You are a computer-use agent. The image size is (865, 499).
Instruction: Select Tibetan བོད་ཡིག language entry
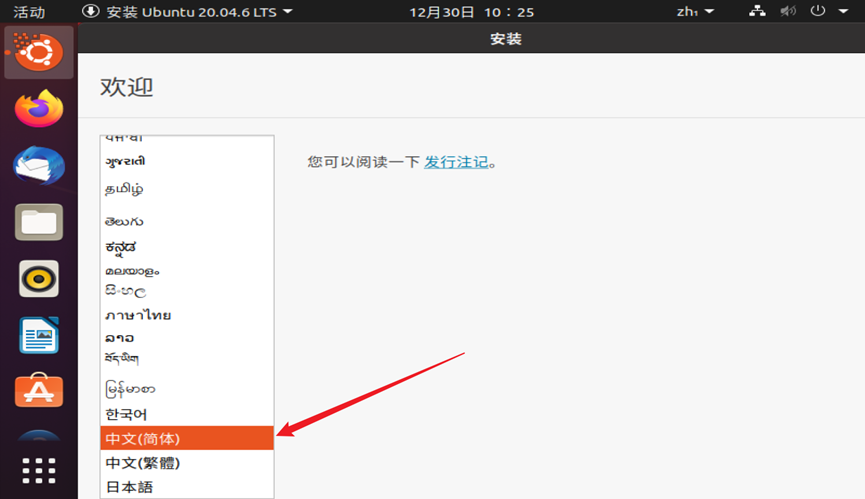(x=187, y=359)
